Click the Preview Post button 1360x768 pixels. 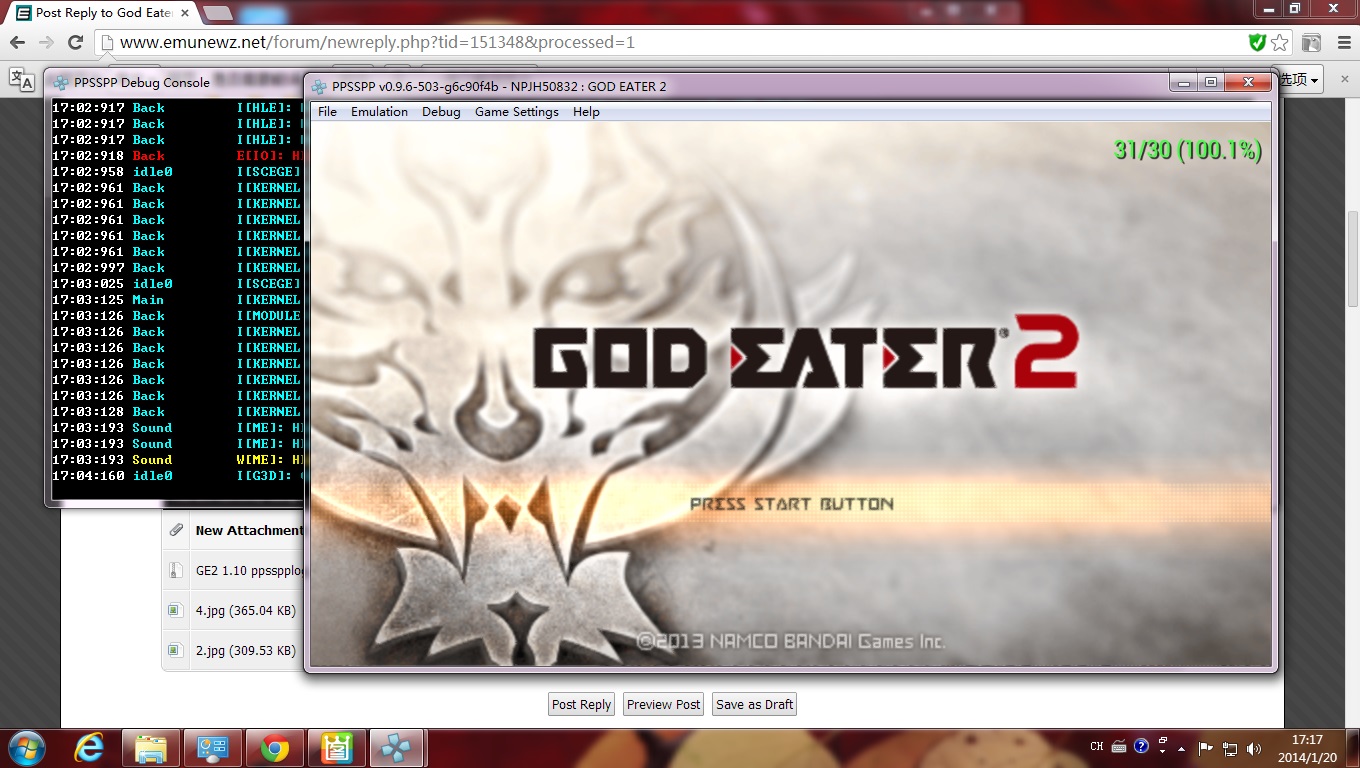click(x=663, y=704)
